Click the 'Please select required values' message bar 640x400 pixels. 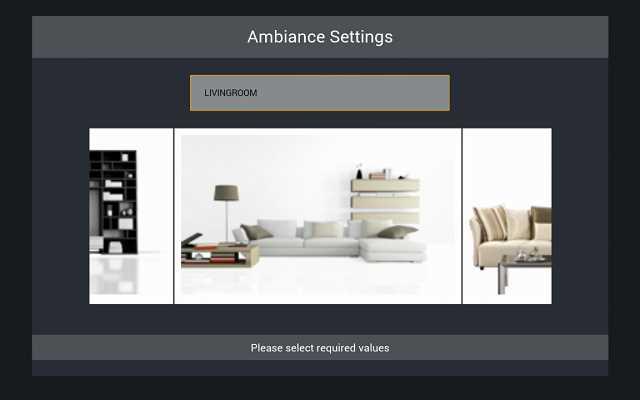pos(320,348)
